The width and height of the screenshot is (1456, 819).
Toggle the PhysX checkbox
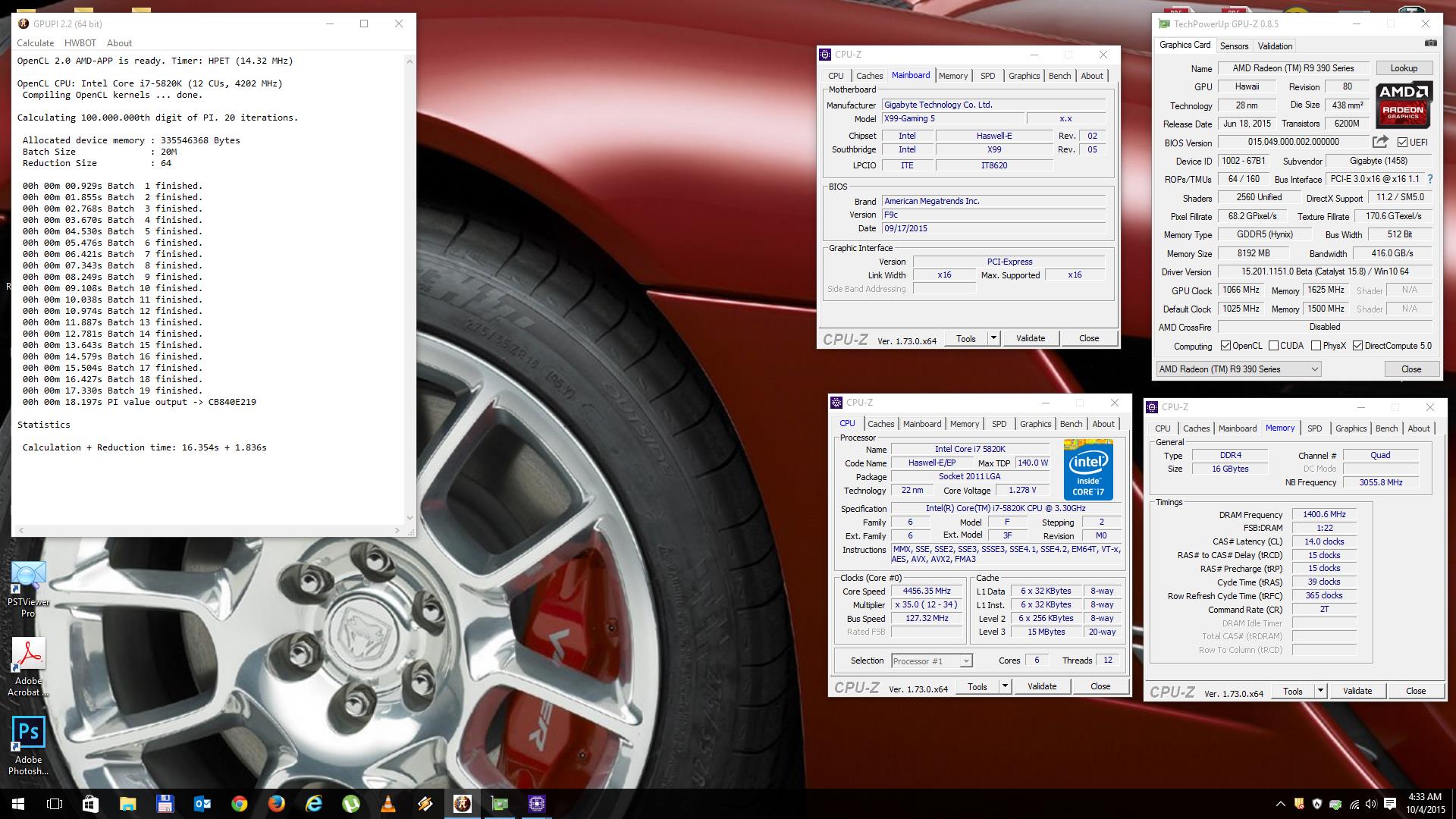1316,346
